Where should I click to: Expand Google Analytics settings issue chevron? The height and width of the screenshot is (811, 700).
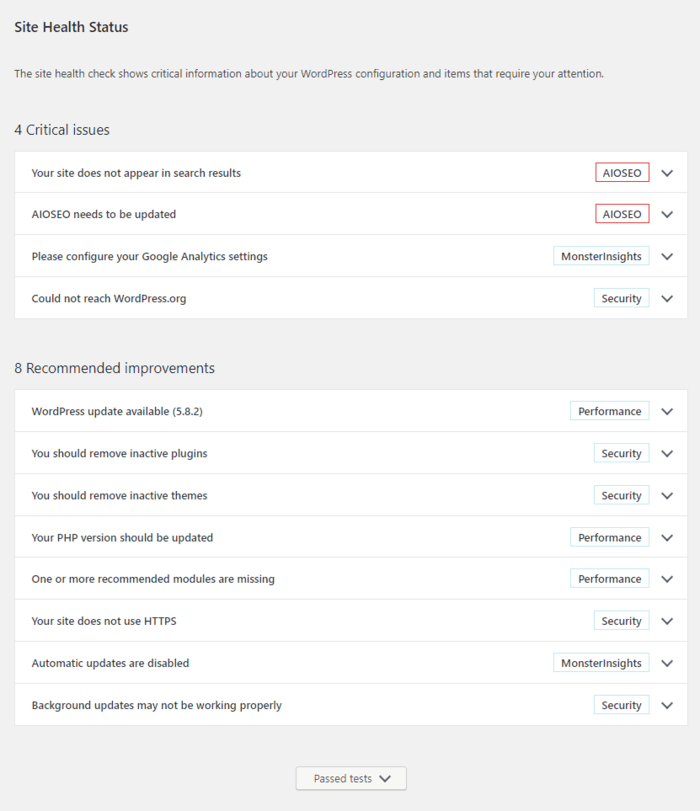pos(667,257)
